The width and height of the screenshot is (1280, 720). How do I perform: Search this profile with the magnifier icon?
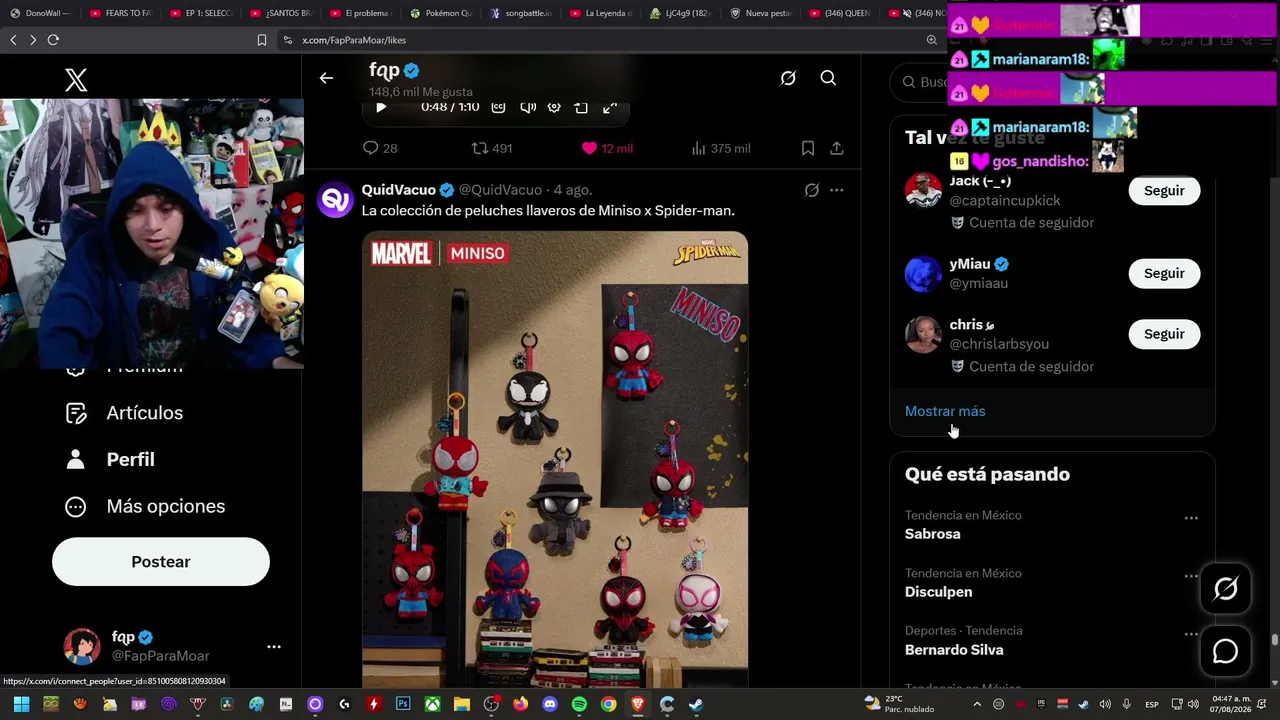tap(828, 78)
